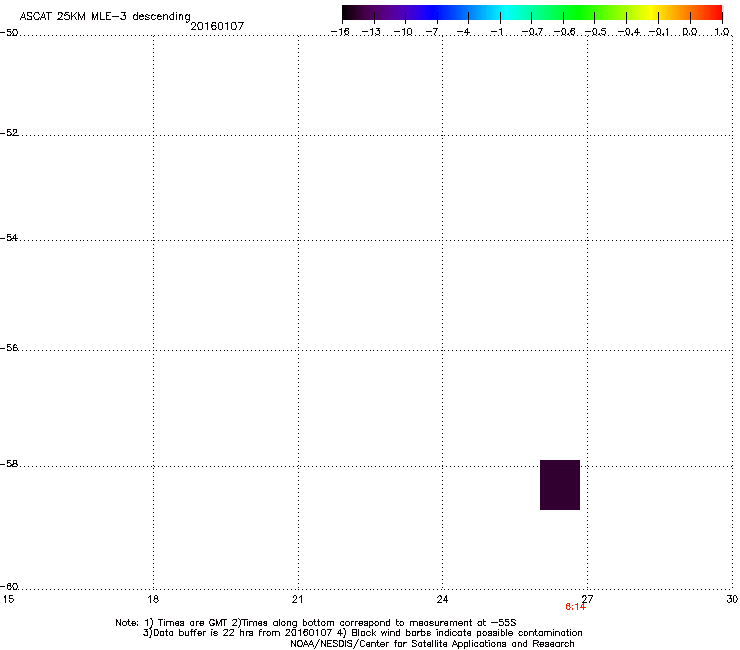Click the longitude label 24

click(442, 599)
